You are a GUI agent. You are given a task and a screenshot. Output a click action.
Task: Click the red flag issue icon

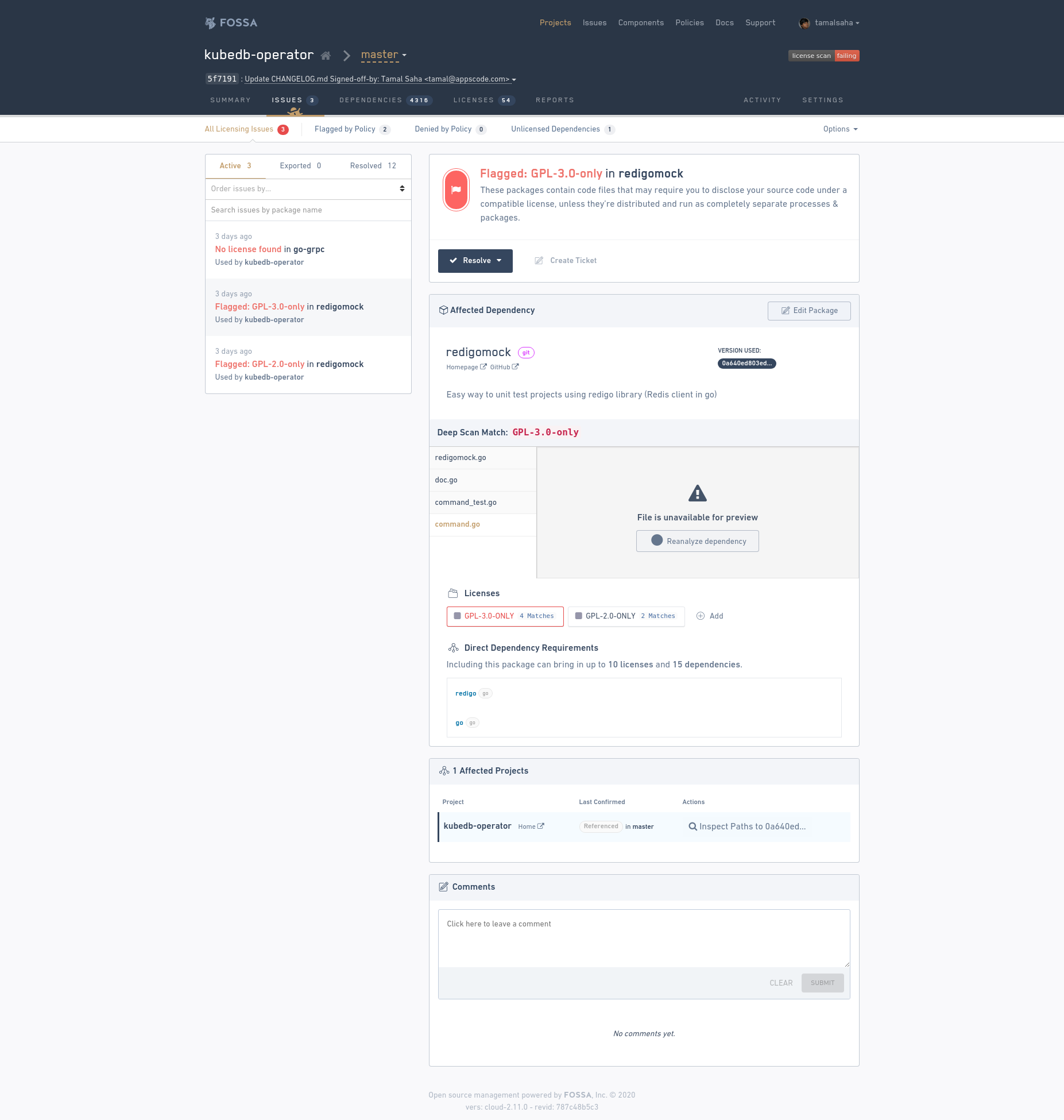click(456, 189)
